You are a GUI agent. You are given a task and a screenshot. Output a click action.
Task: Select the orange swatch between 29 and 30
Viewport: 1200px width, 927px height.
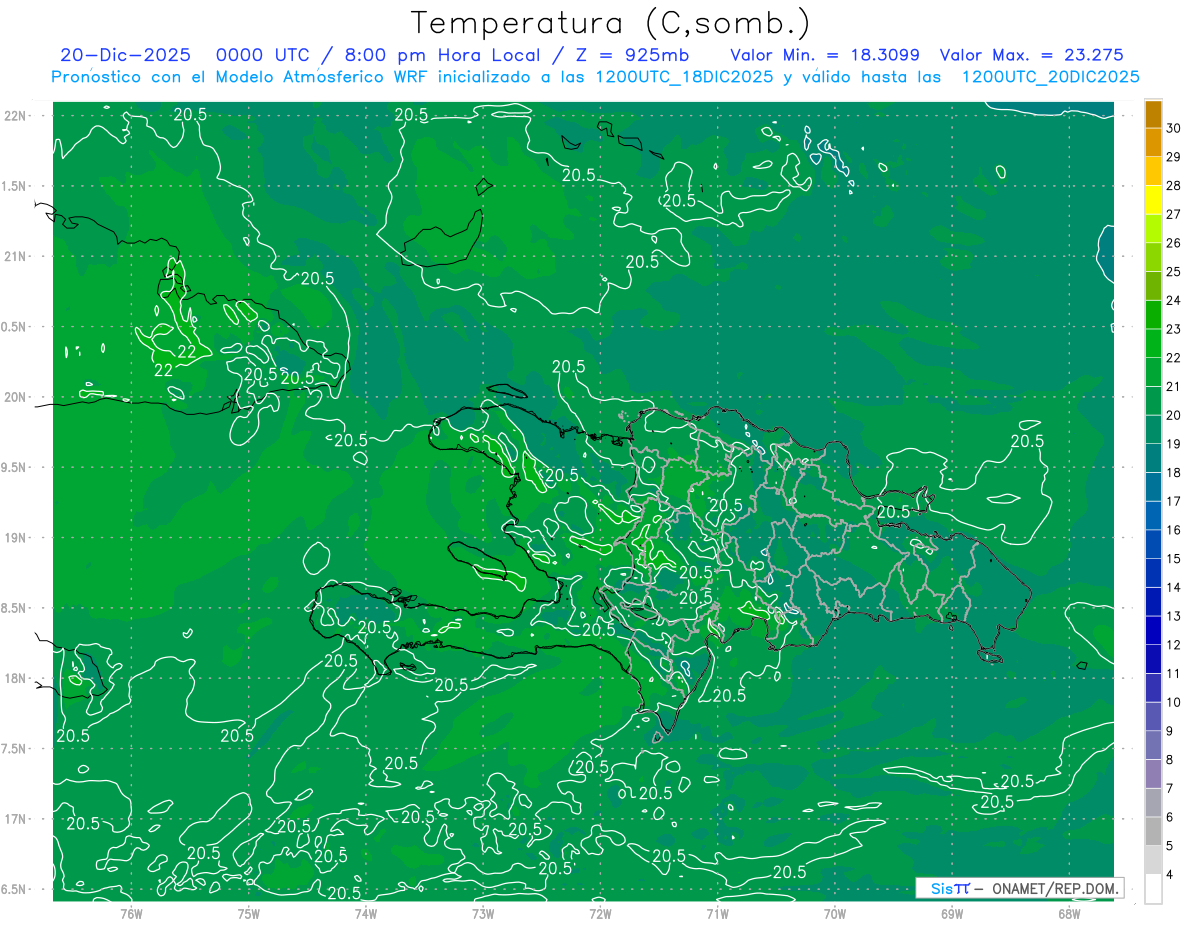pos(1153,142)
